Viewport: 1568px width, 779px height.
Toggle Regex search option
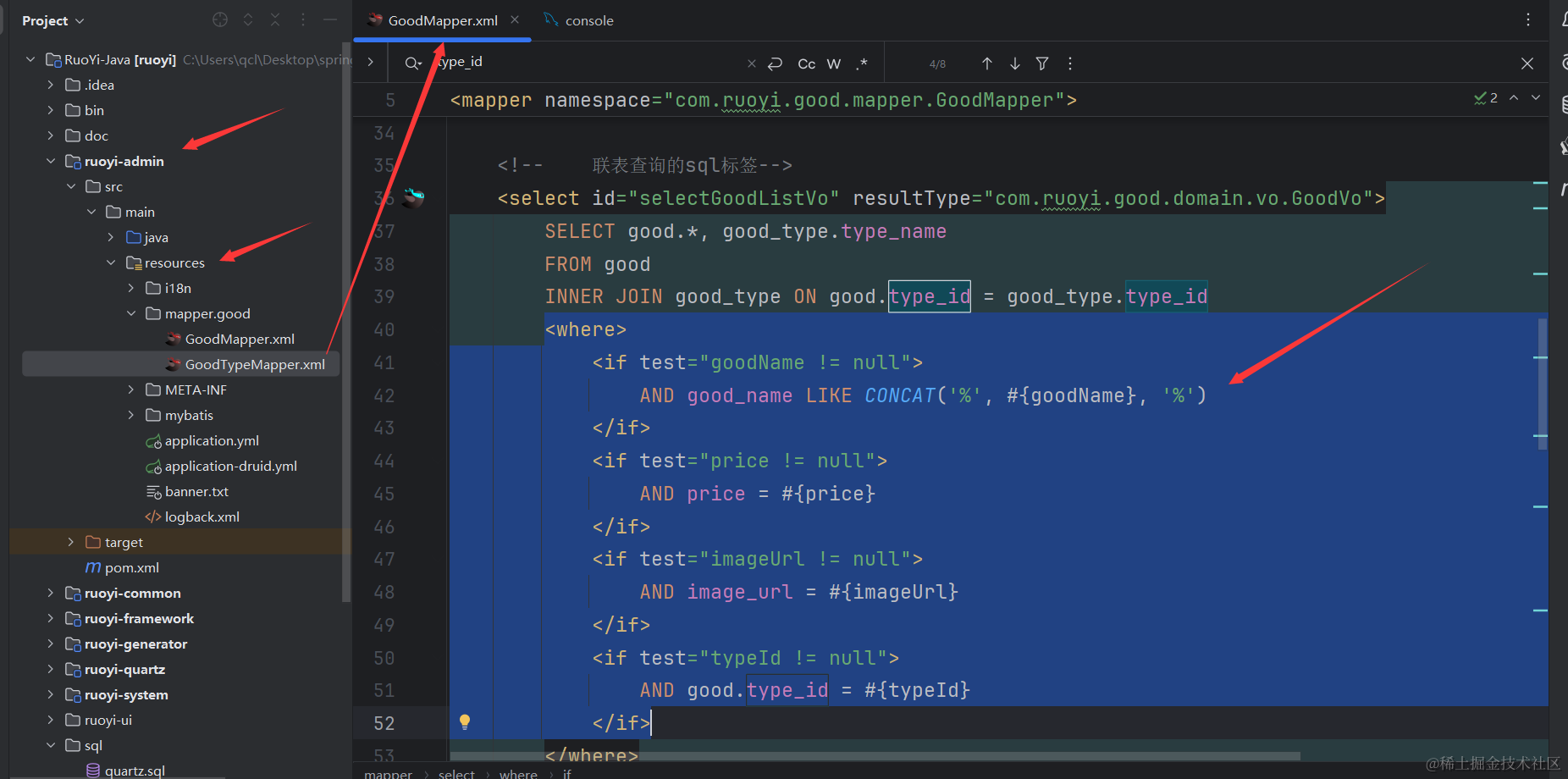[x=862, y=64]
